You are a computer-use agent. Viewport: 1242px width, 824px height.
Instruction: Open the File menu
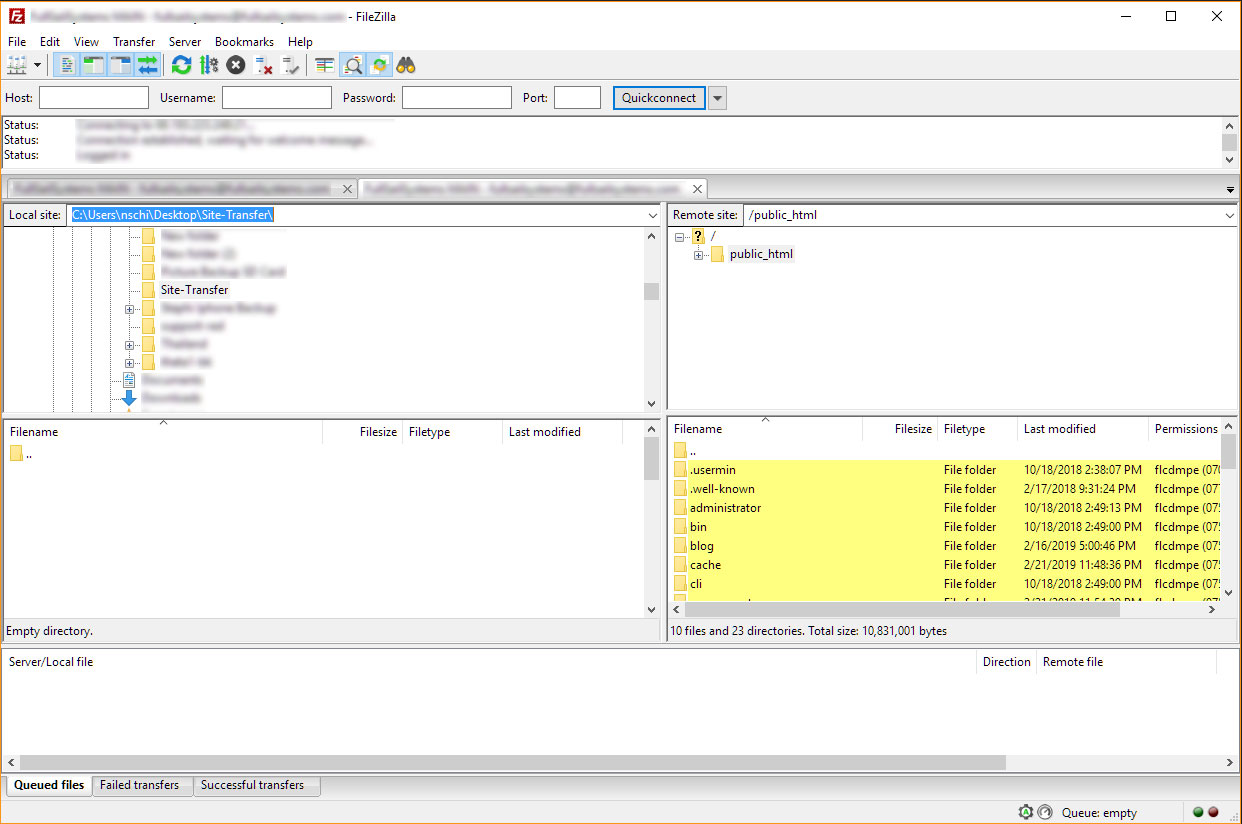click(x=17, y=42)
